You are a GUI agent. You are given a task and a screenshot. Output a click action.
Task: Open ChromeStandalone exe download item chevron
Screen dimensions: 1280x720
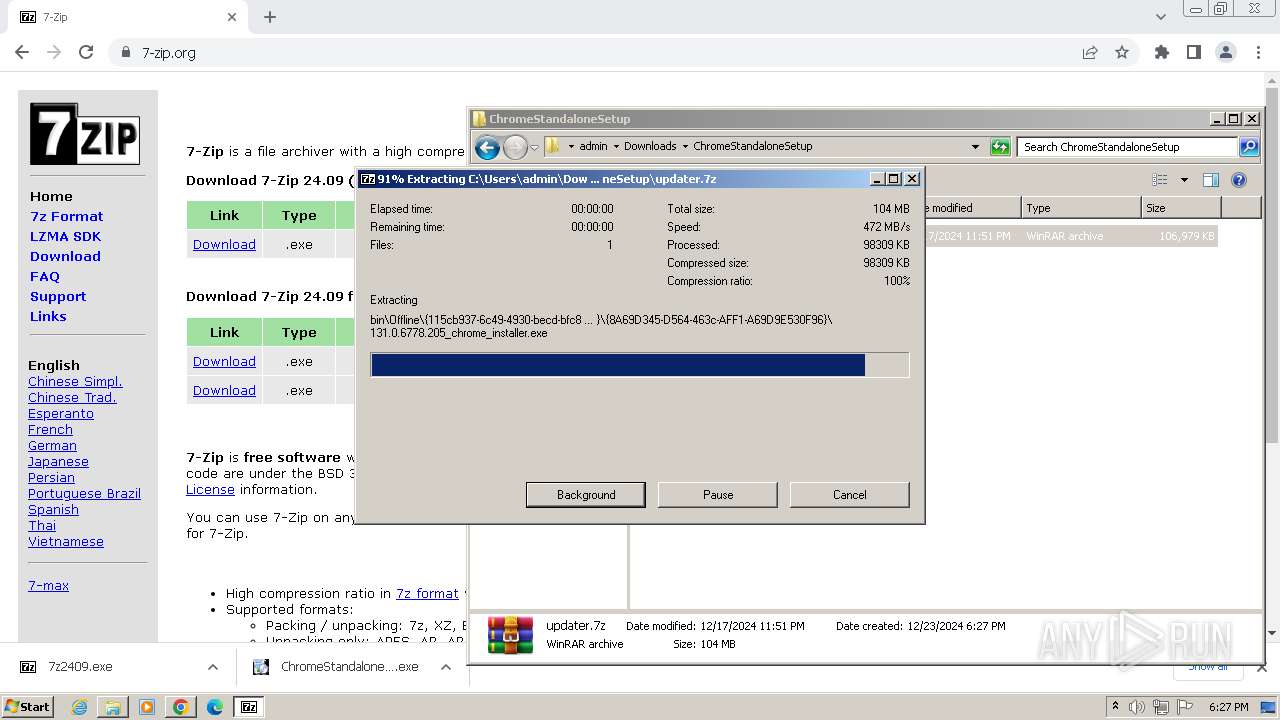[446, 667]
